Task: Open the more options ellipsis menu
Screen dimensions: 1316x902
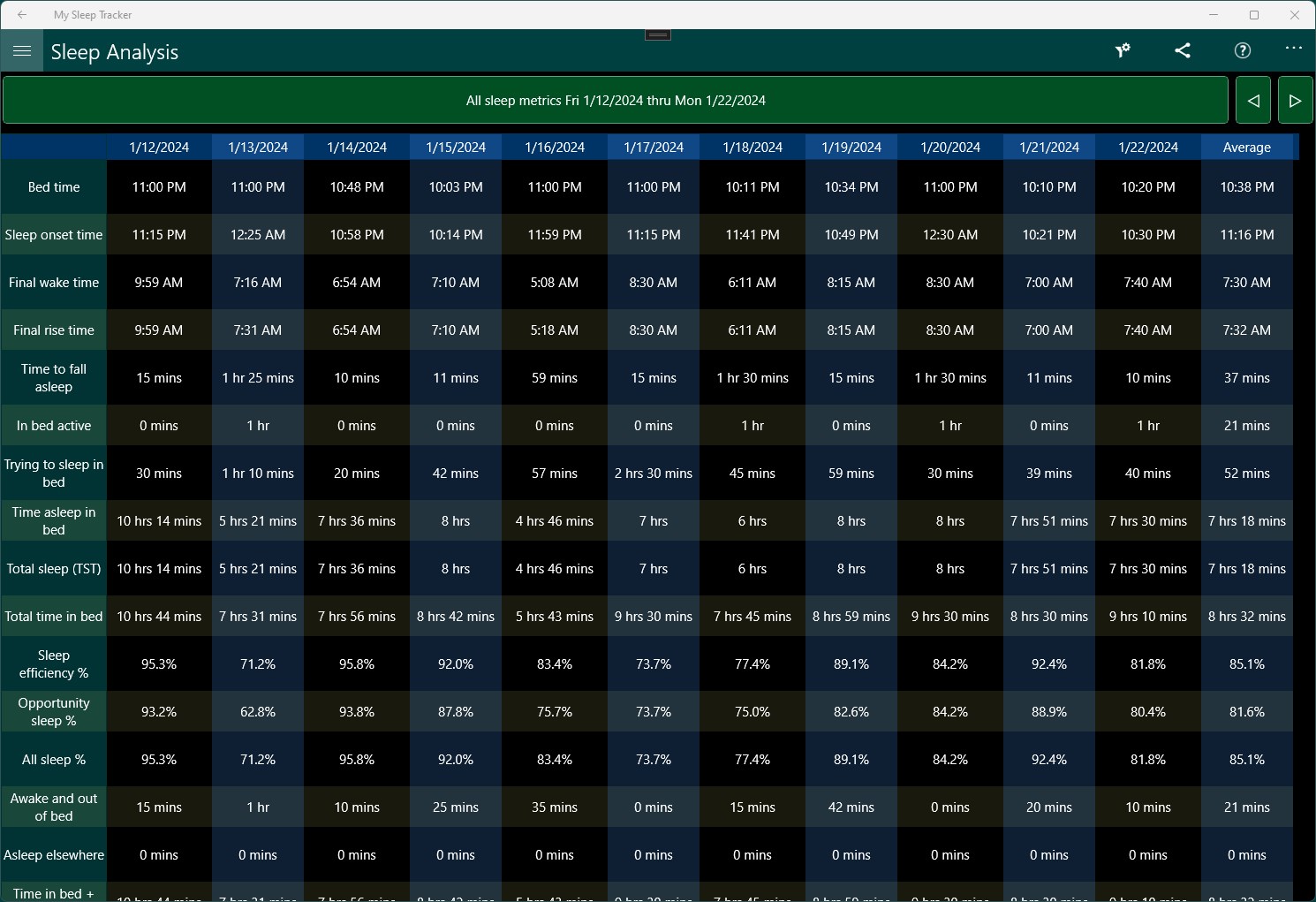Action: tap(1294, 49)
